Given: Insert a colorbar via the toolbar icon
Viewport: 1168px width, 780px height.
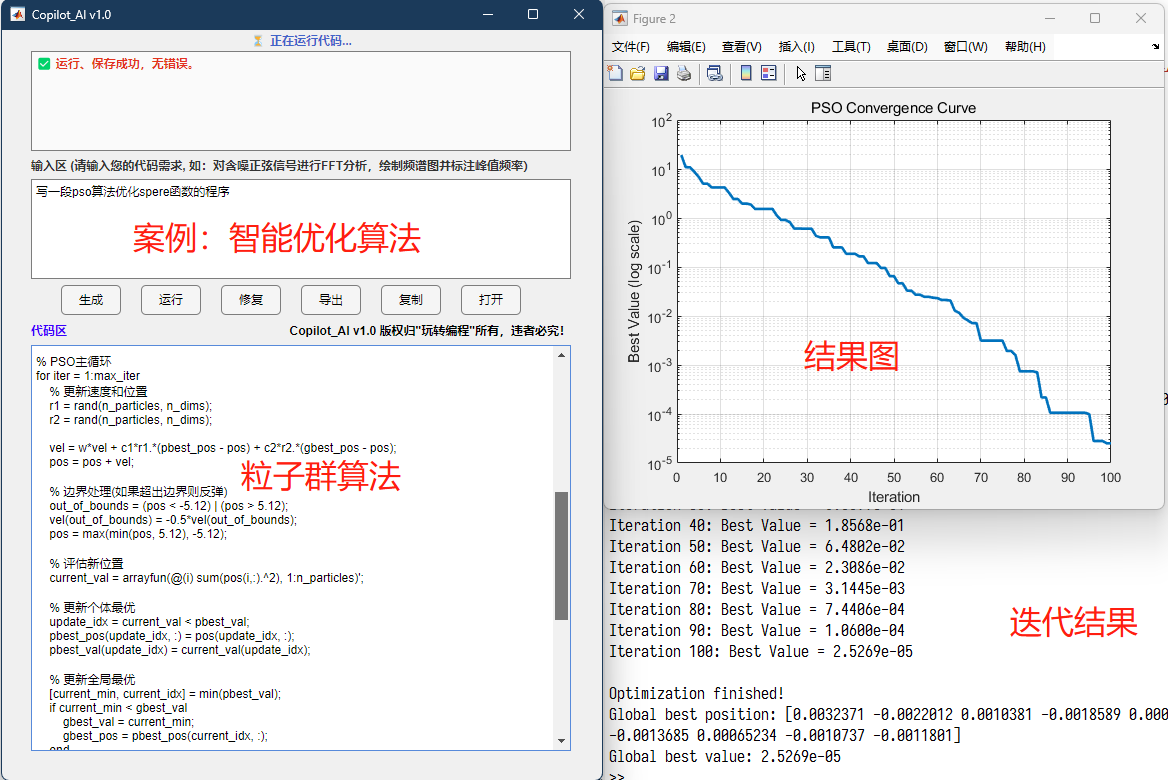Looking at the screenshot, I should point(746,73).
